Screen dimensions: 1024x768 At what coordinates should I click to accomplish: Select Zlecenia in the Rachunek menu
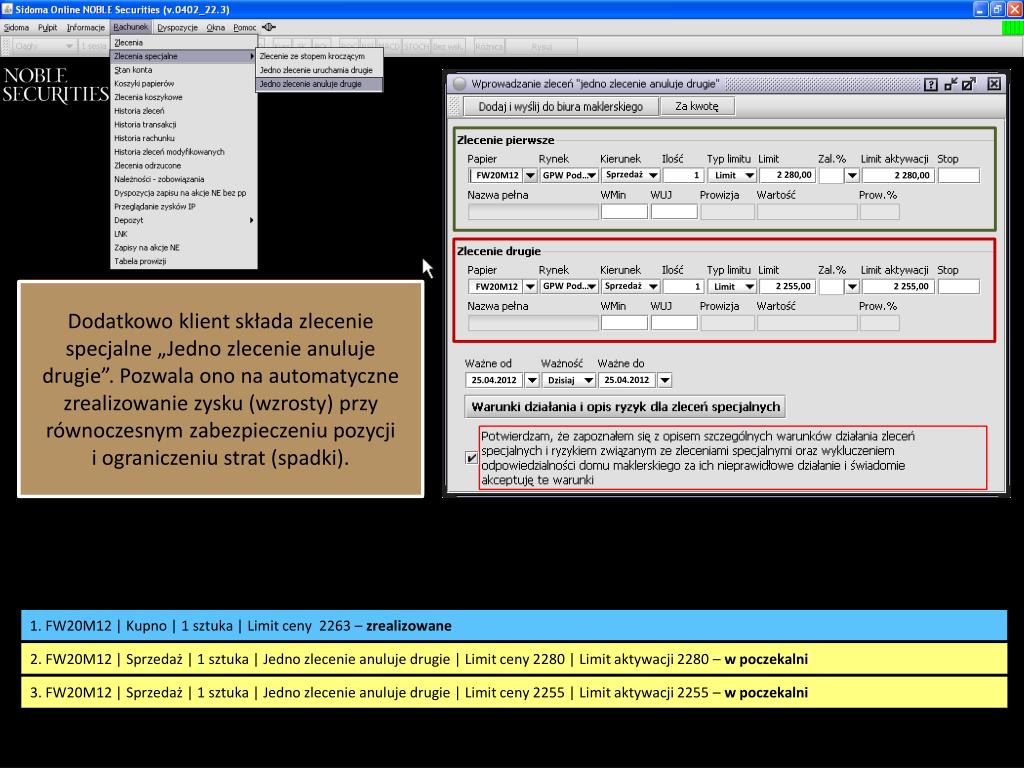pos(184,42)
